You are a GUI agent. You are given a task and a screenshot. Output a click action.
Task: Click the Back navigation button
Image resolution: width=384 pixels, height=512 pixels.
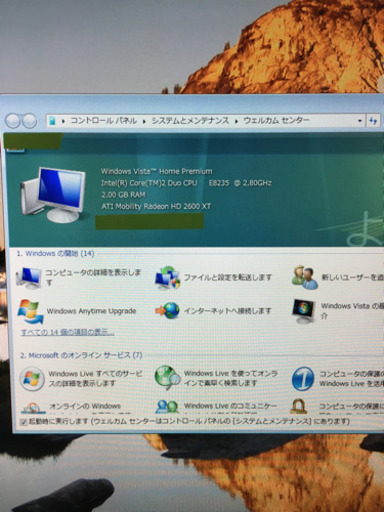tap(13, 120)
